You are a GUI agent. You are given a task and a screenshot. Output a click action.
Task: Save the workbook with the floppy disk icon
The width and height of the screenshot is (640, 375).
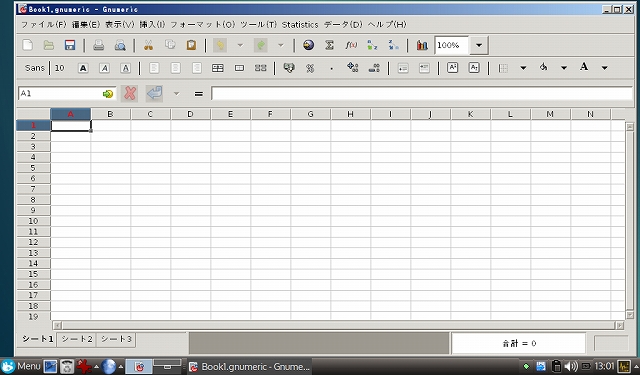[70, 45]
